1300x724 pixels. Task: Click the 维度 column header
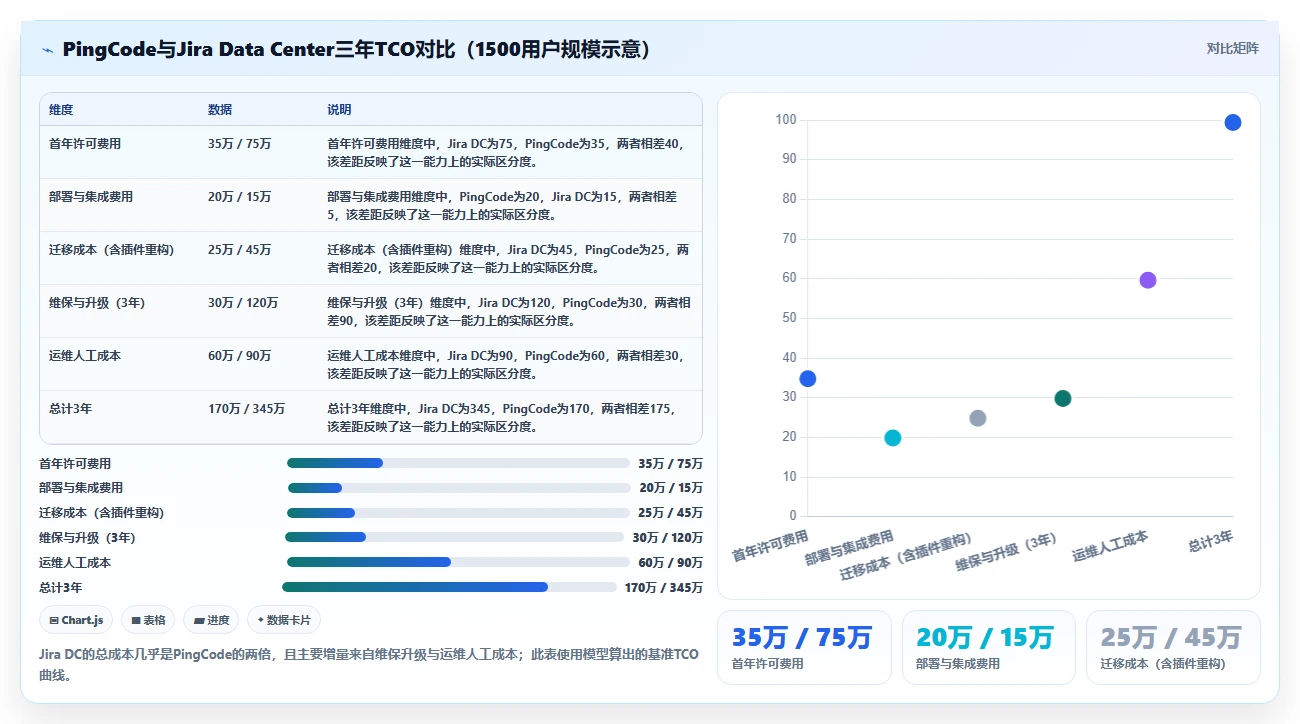pyautogui.click(x=61, y=110)
